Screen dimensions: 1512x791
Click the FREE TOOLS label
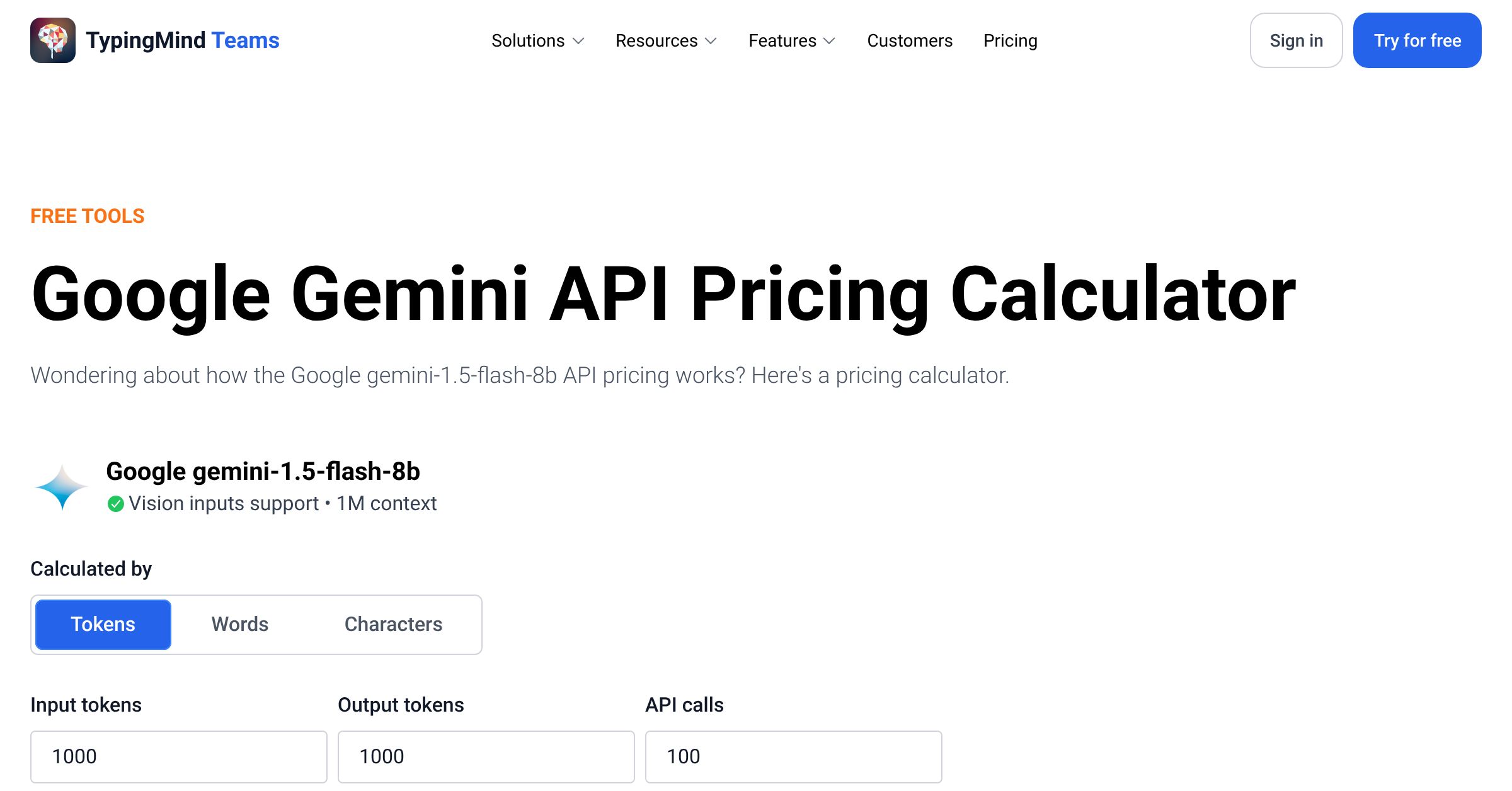[x=87, y=215]
